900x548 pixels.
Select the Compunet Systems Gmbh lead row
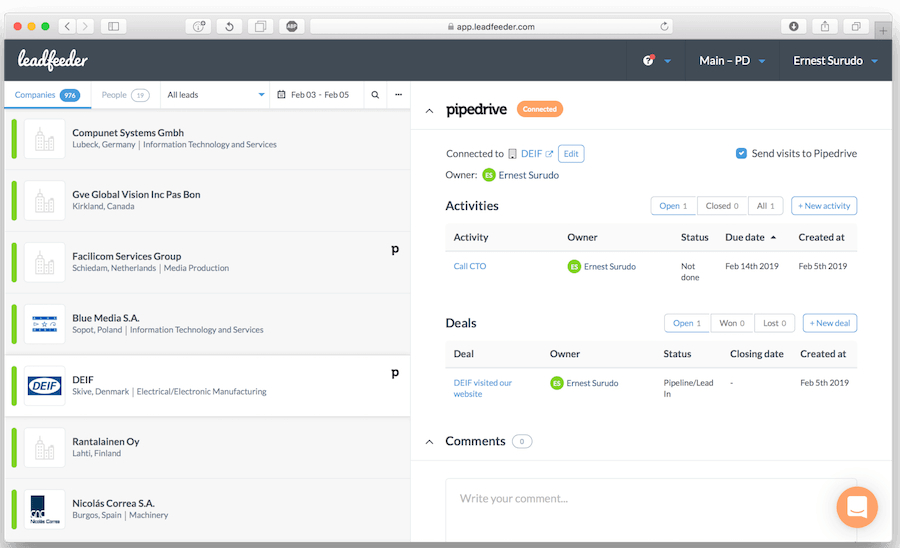click(208, 139)
